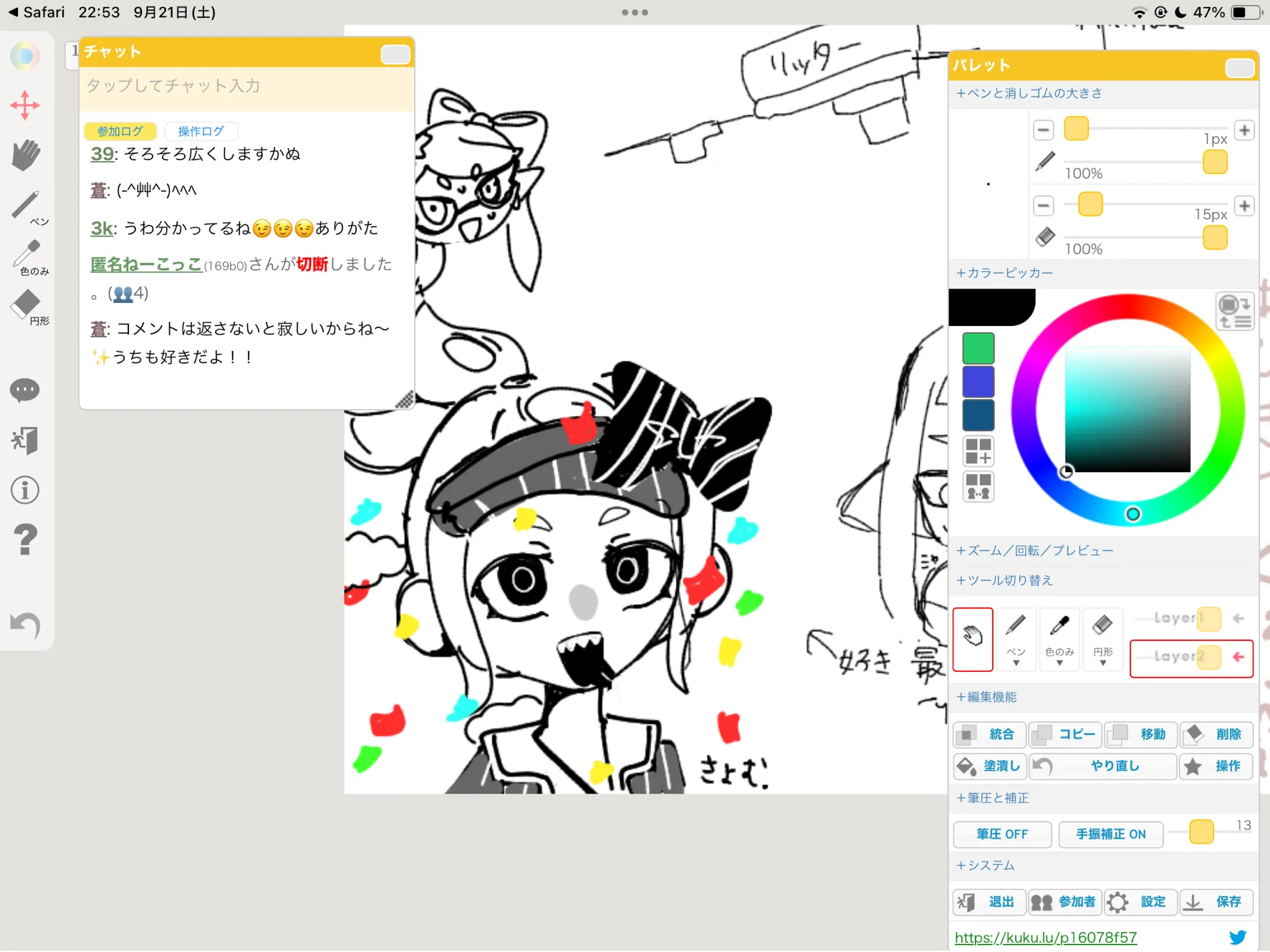Click the 保存 save button
Image resolution: width=1270 pixels, height=952 pixels.
coord(1216,902)
